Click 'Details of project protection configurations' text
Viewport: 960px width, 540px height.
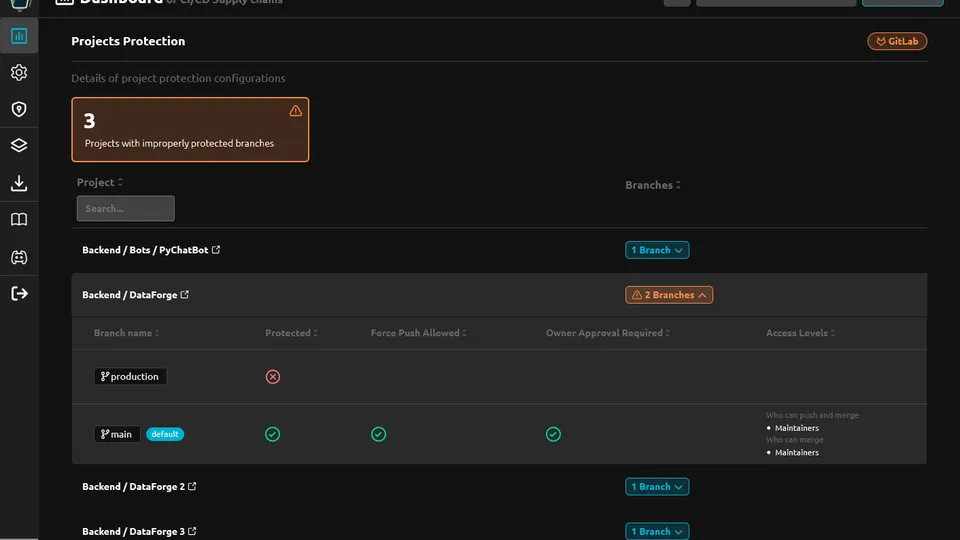coord(178,78)
